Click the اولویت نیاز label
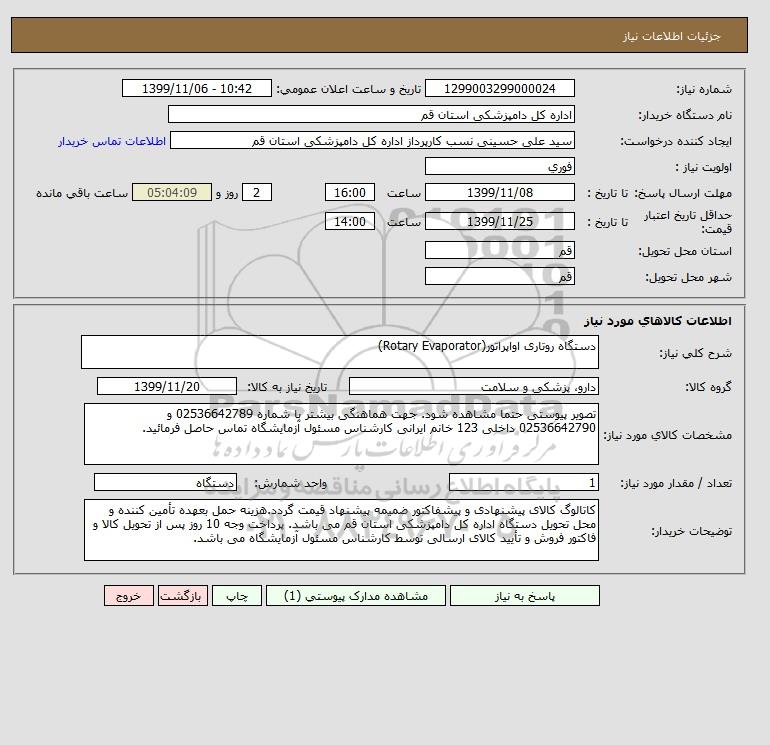The image size is (770, 745). click(x=704, y=167)
